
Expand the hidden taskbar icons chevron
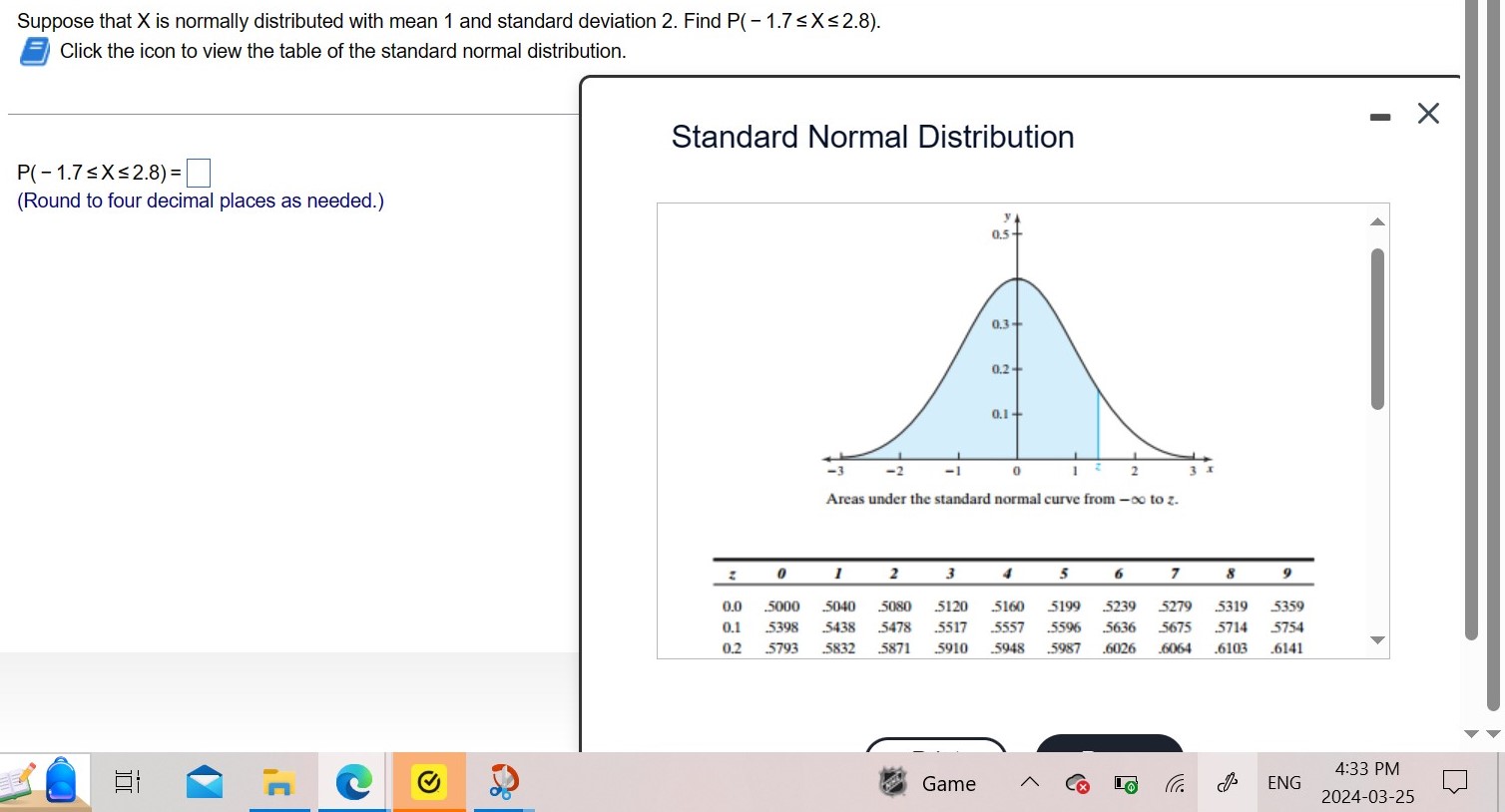click(1030, 783)
